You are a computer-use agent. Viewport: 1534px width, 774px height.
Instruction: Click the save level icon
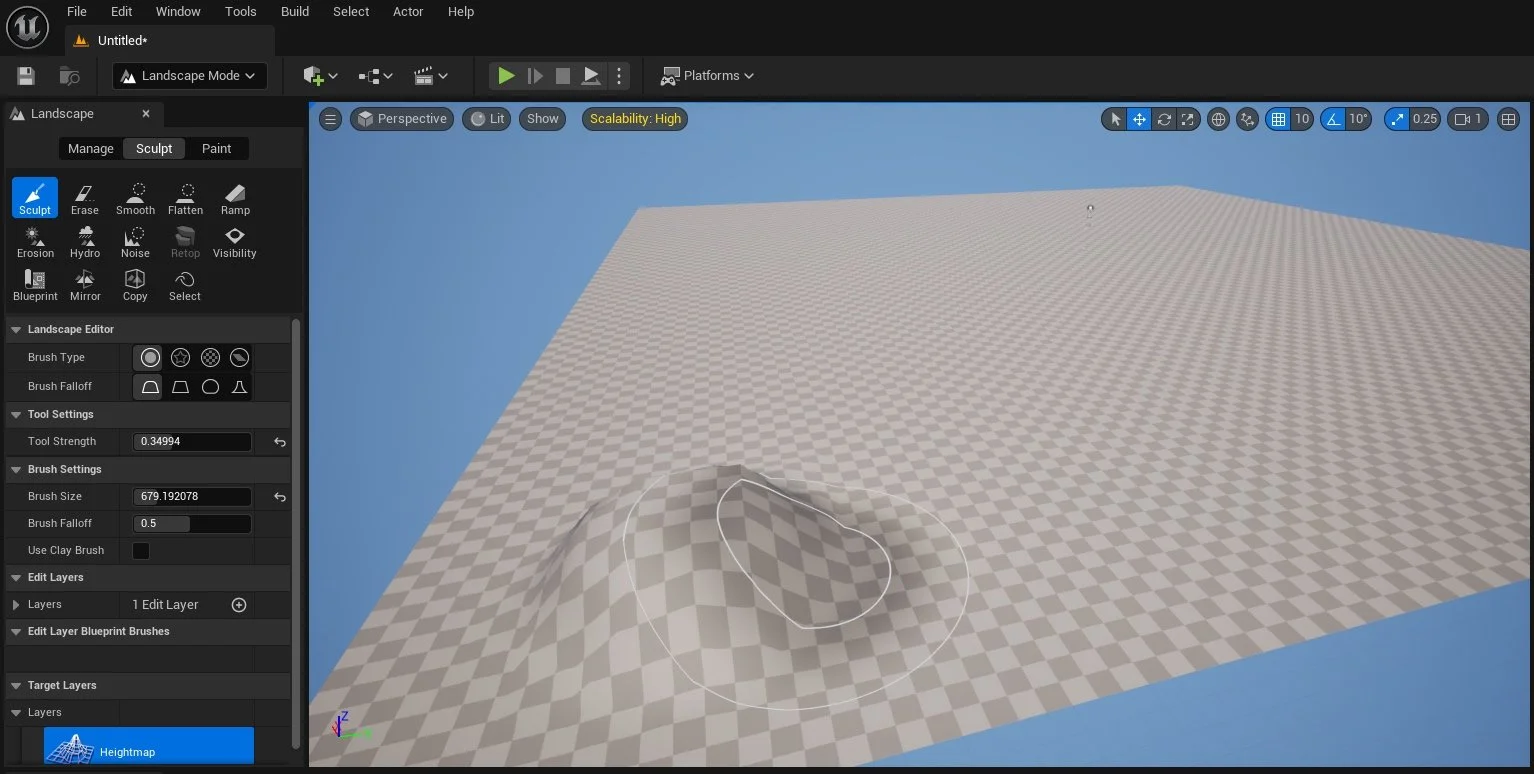coord(26,76)
